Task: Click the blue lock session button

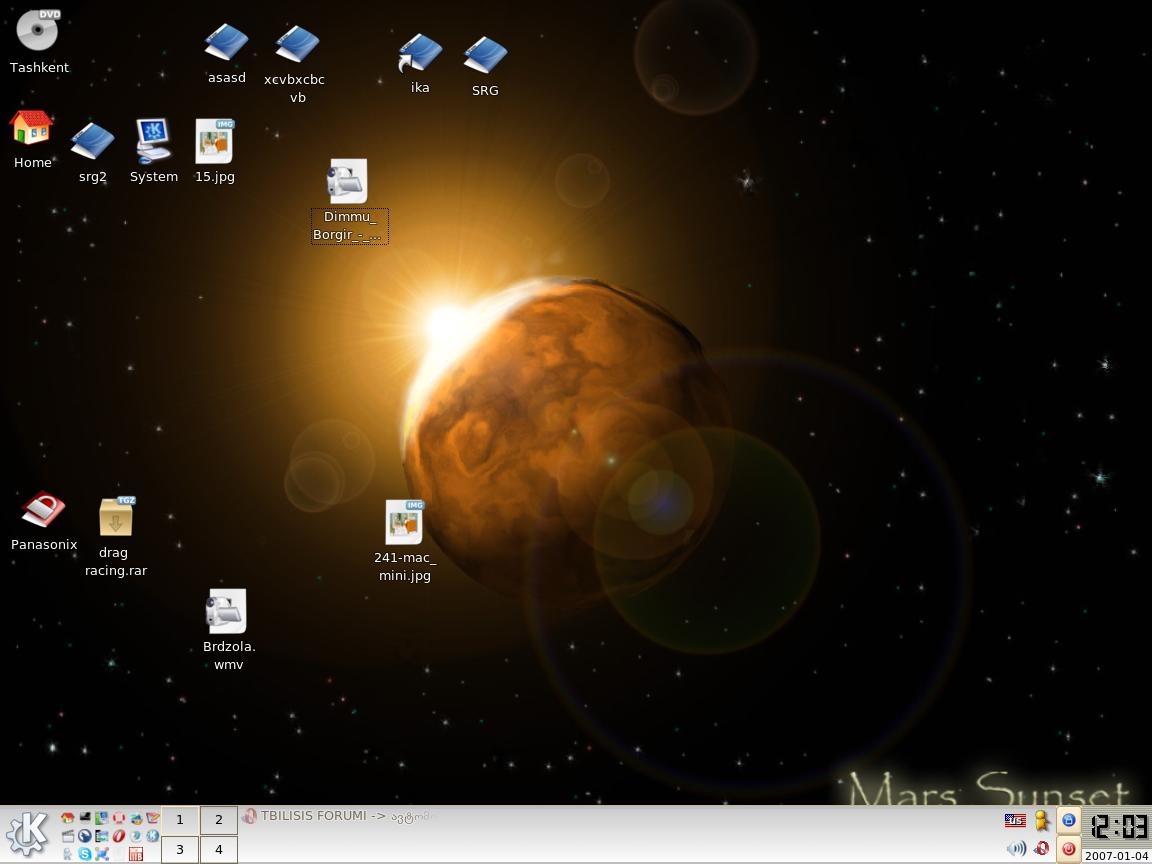Action: click(x=1068, y=821)
